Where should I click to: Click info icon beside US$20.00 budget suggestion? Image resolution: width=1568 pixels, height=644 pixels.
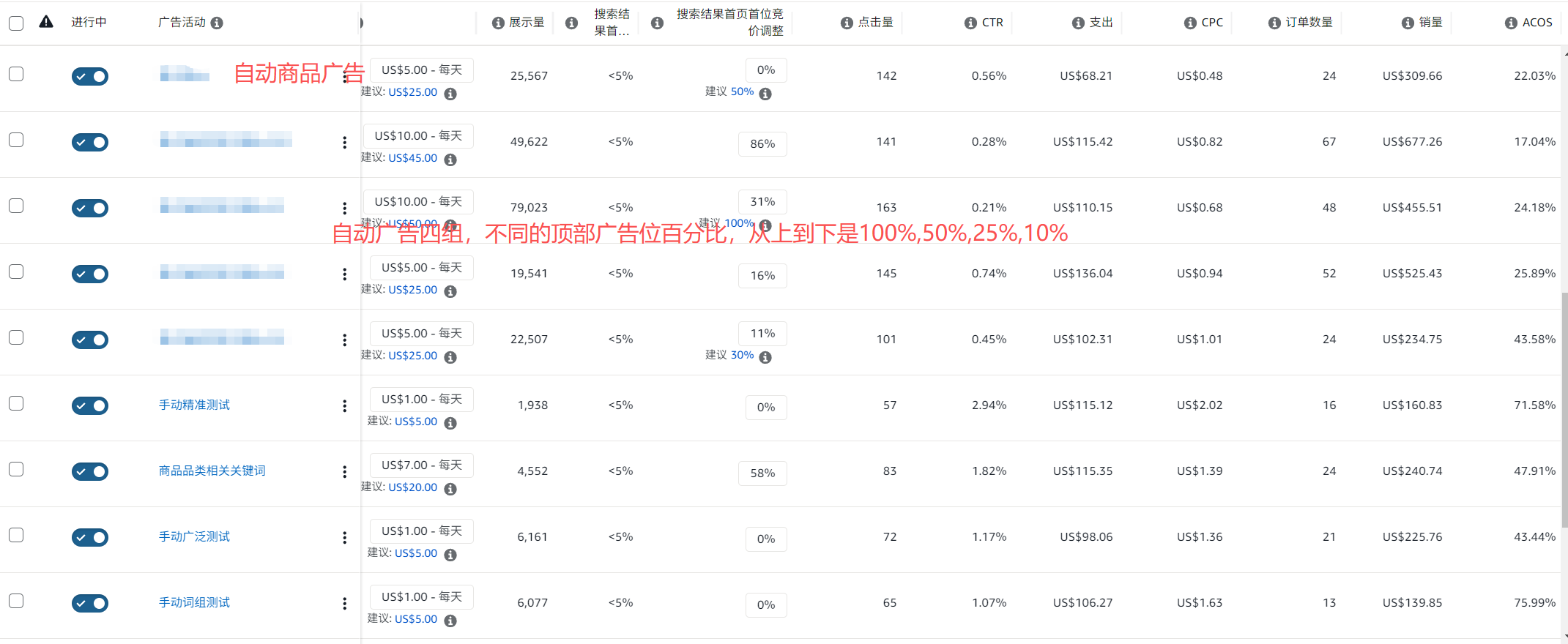click(x=450, y=489)
